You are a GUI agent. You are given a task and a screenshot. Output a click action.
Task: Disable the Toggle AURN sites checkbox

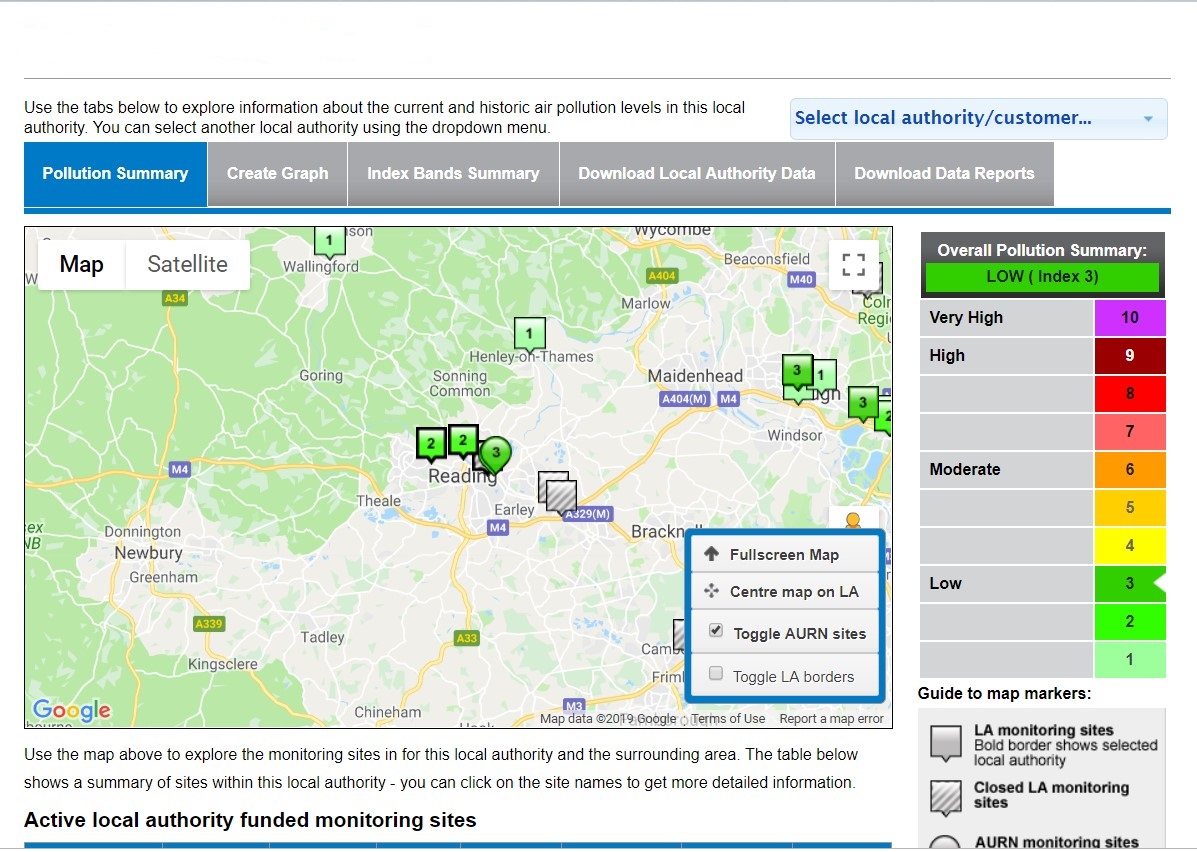[716, 631]
